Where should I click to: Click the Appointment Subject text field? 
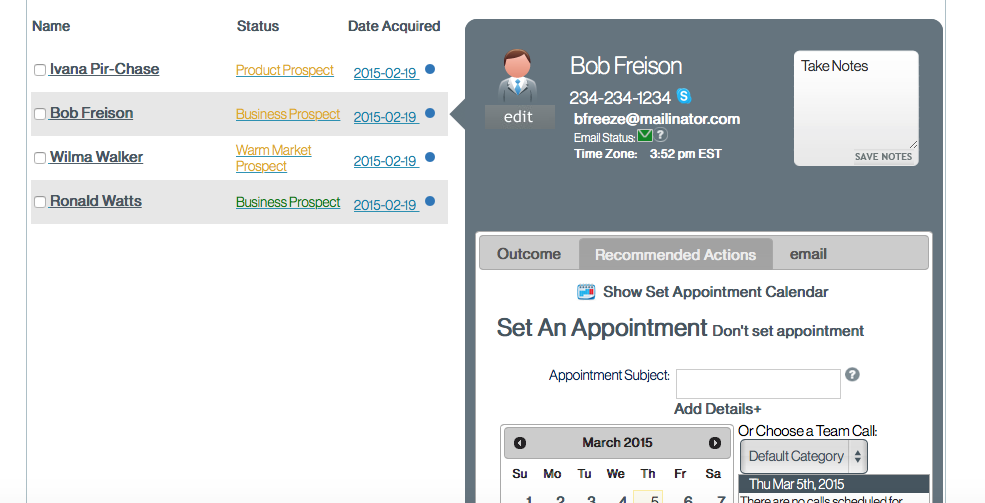coord(758,384)
